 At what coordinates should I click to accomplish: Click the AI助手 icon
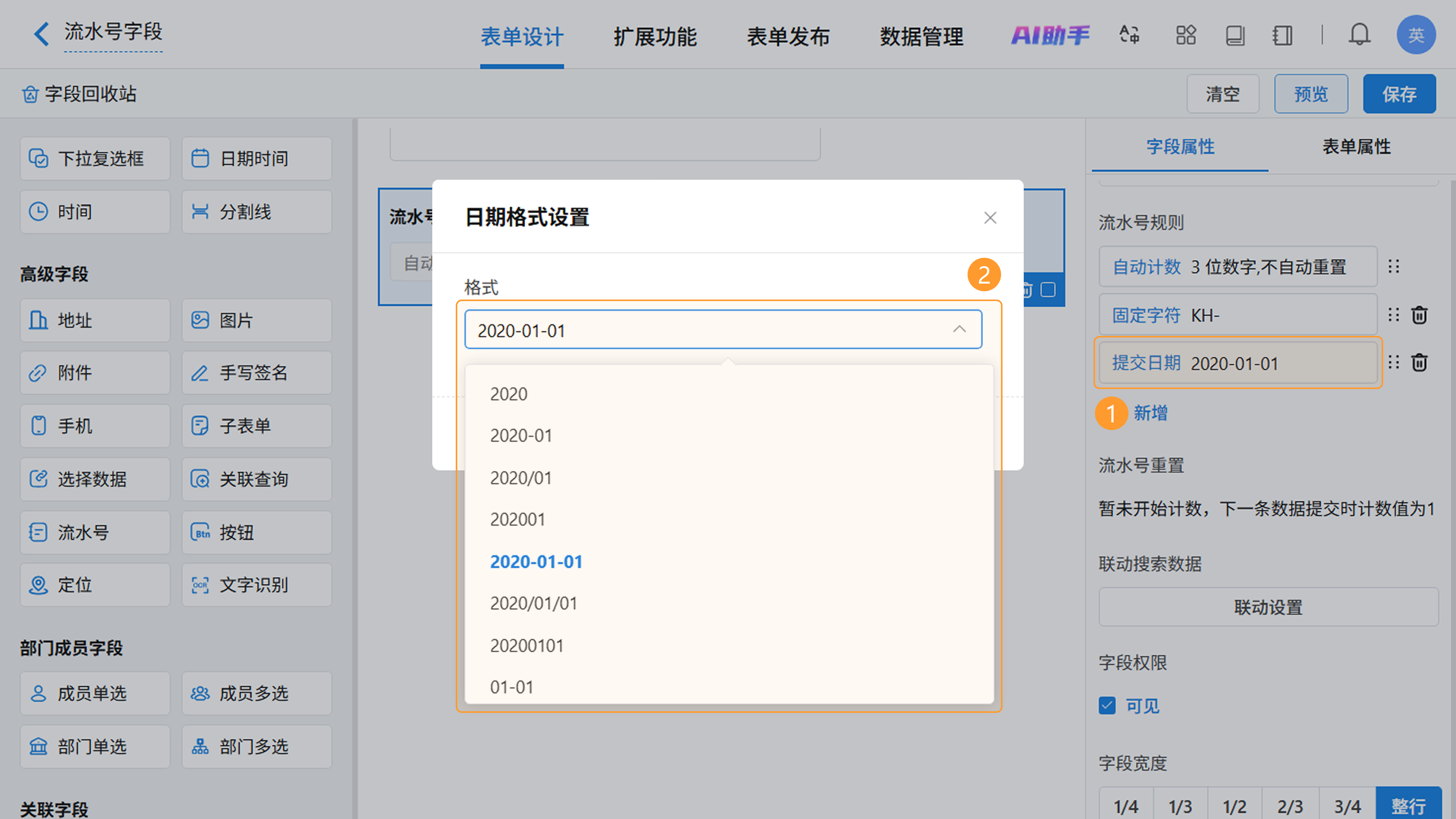pyautogui.click(x=1050, y=36)
